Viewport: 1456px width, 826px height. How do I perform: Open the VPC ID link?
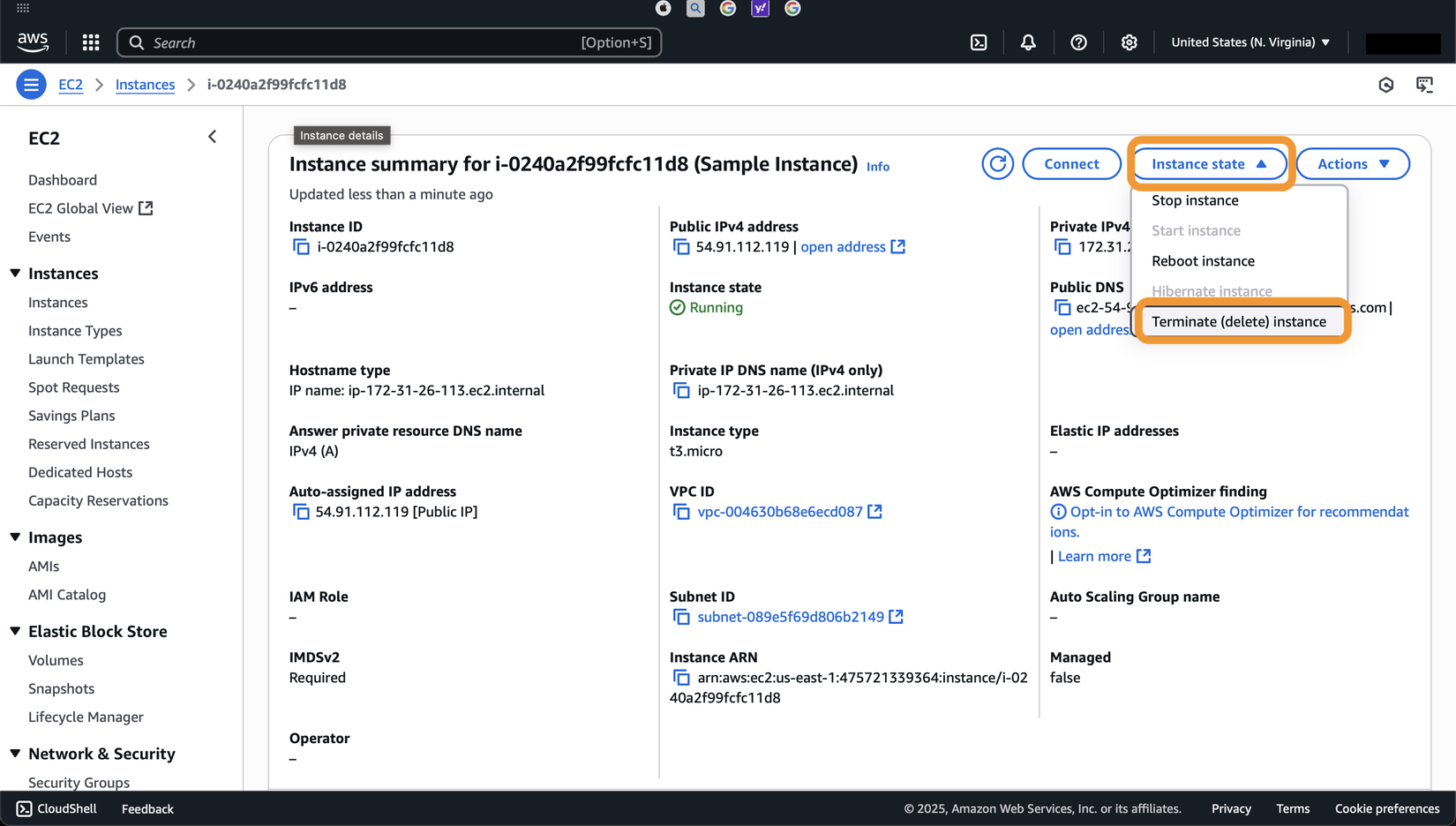pyautogui.click(x=779, y=512)
